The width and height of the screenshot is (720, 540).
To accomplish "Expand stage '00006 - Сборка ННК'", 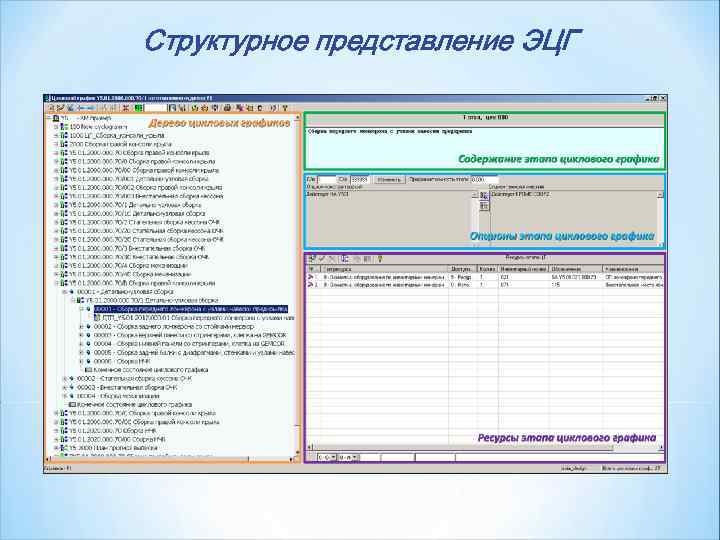I will [82, 361].
